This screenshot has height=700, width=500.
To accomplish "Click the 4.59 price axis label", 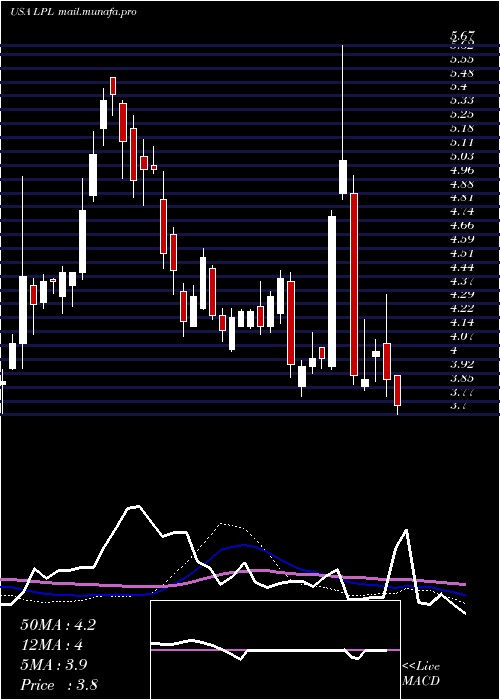I will pyautogui.click(x=462, y=239).
